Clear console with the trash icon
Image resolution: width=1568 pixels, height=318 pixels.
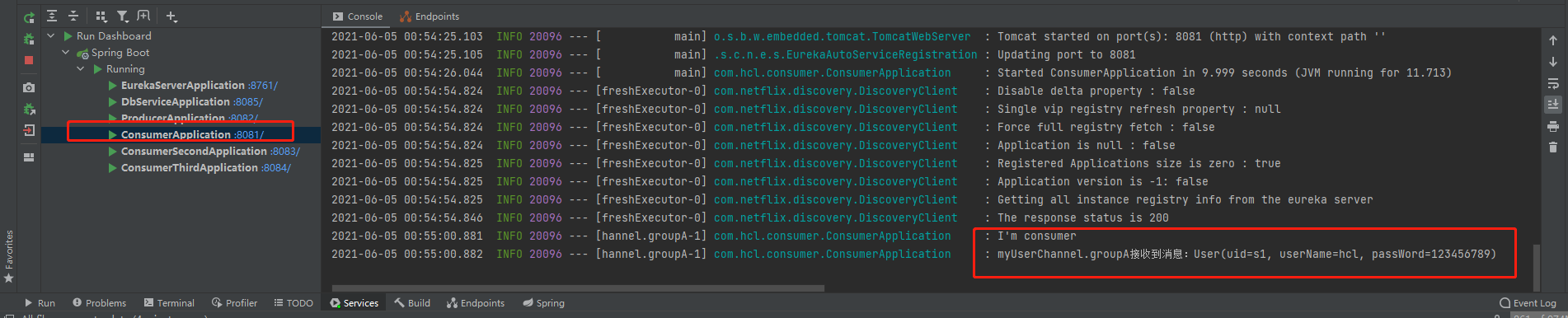(1553, 147)
